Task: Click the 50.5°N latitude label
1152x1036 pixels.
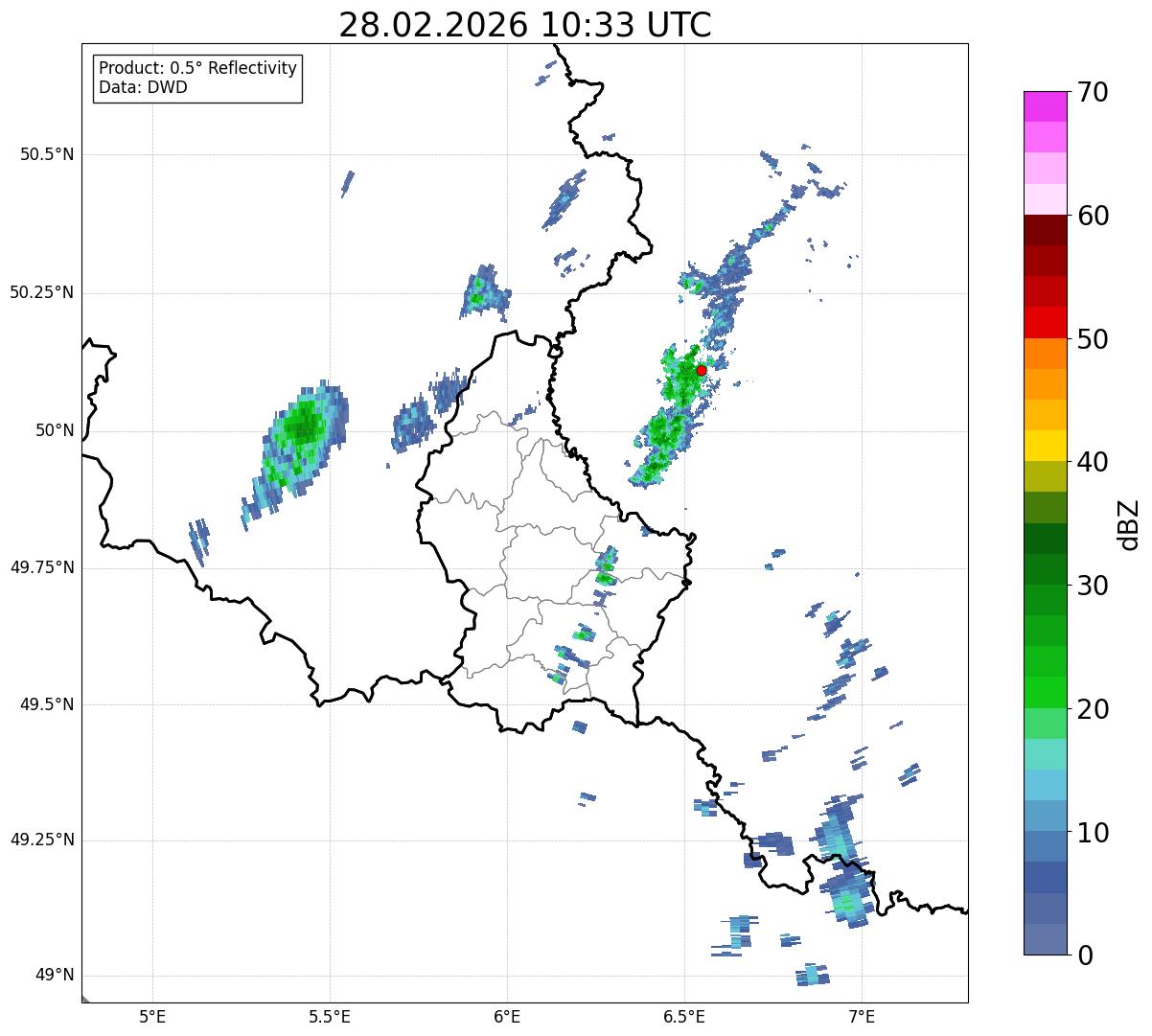Action: [47, 154]
